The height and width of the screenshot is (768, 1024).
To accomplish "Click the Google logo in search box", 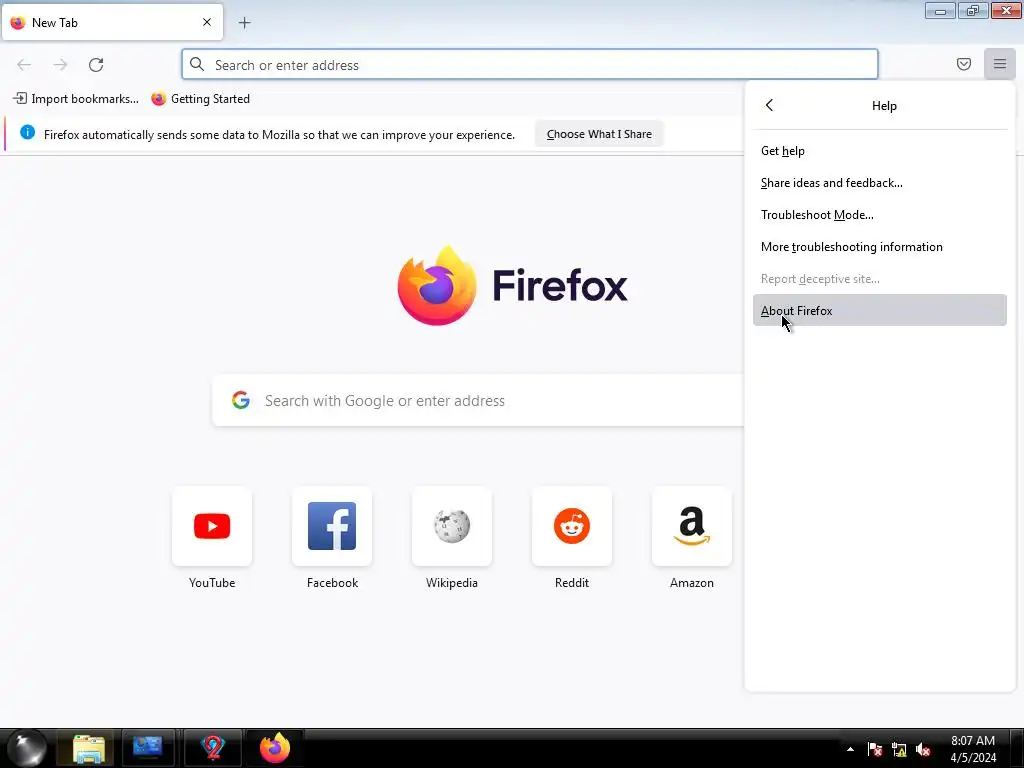I will click(241, 400).
